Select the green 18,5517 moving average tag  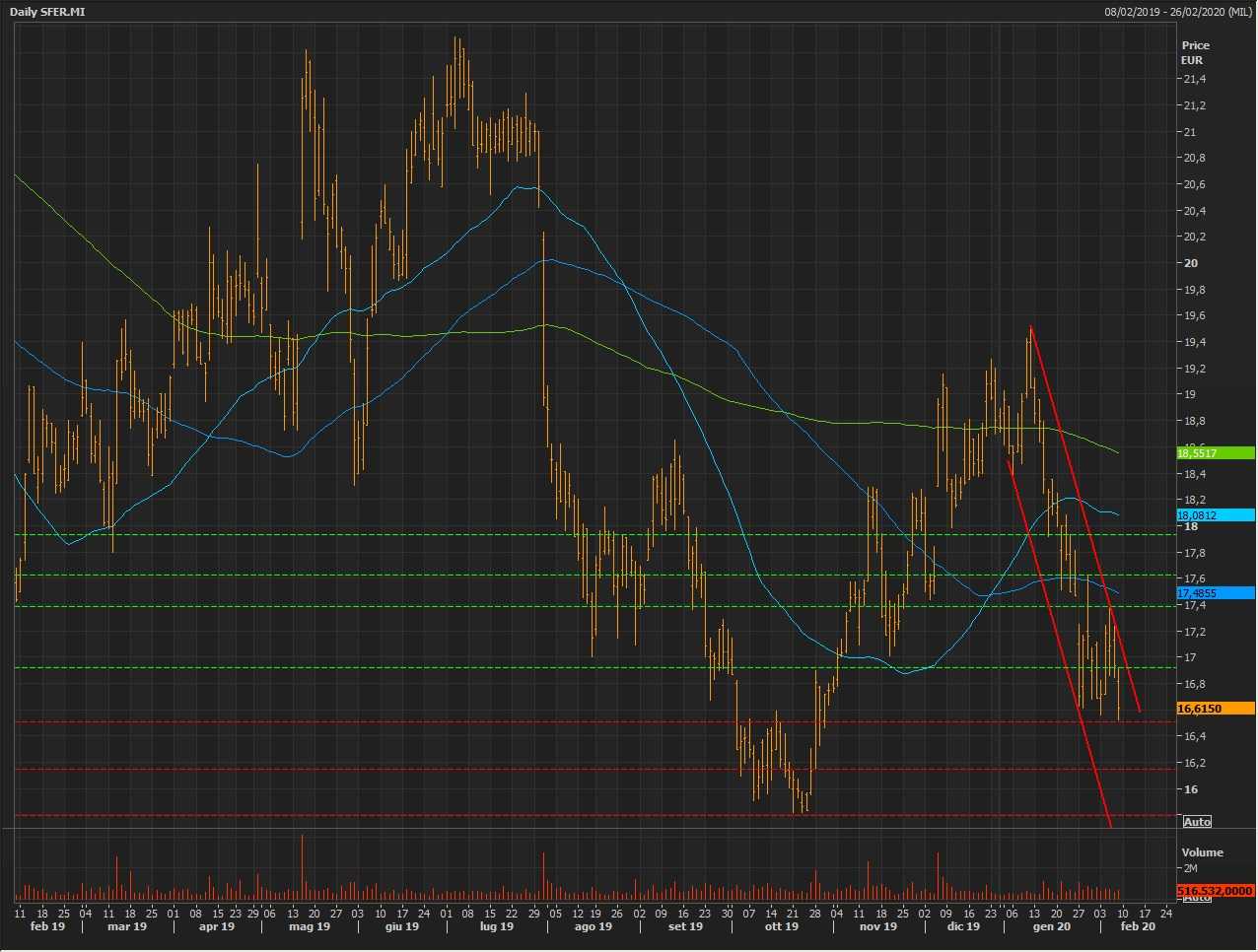click(1215, 453)
